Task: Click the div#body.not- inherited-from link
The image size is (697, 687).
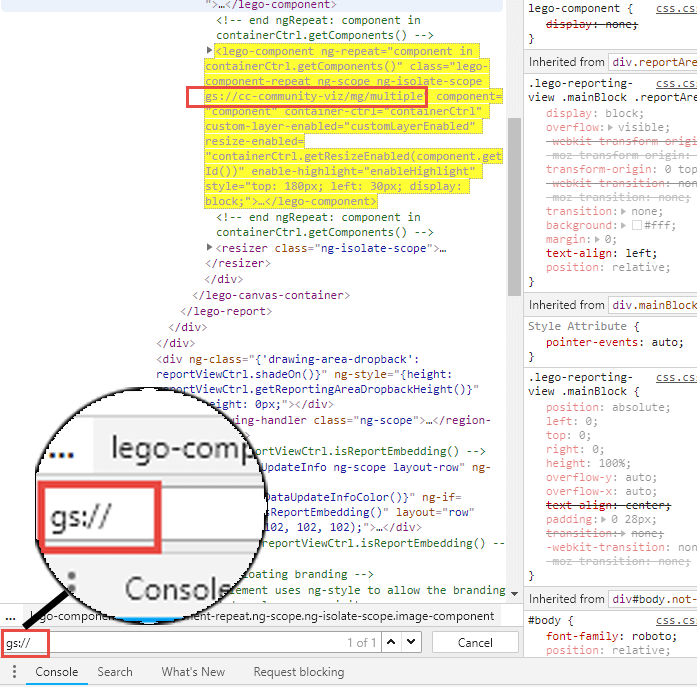Action: point(653,599)
